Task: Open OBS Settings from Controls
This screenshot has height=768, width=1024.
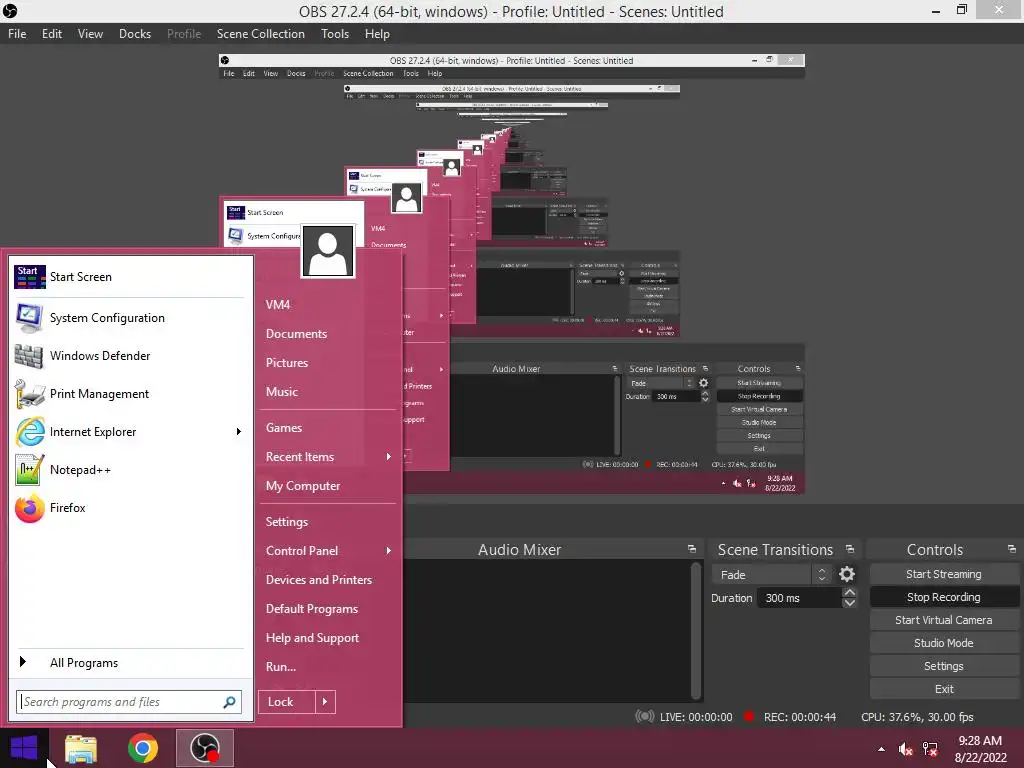Action: tap(944, 666)
